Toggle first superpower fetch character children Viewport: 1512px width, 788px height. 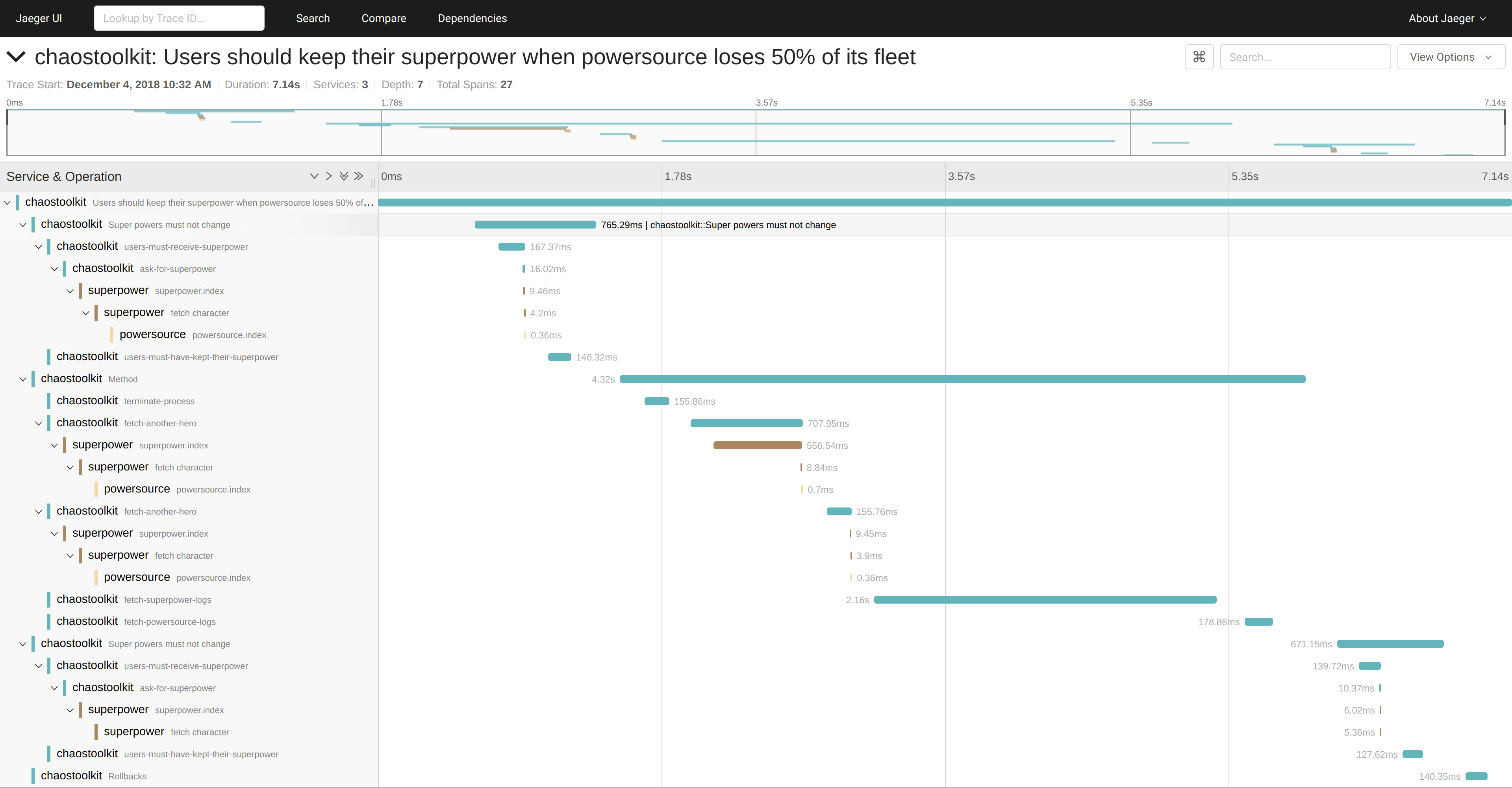click(x=86, y=313)
